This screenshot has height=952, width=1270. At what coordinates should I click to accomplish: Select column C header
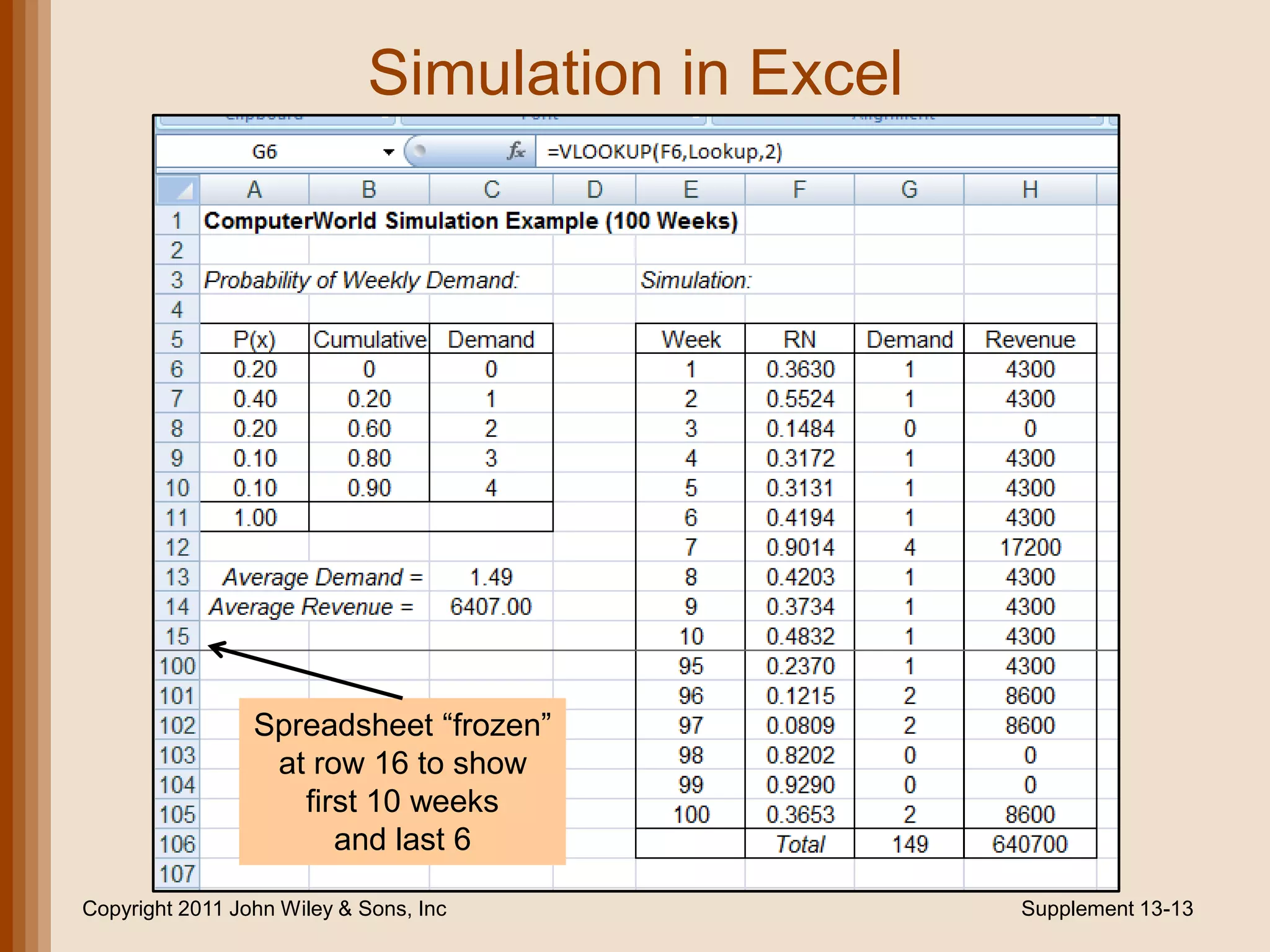pyautogui.click(x=491, y=190)
